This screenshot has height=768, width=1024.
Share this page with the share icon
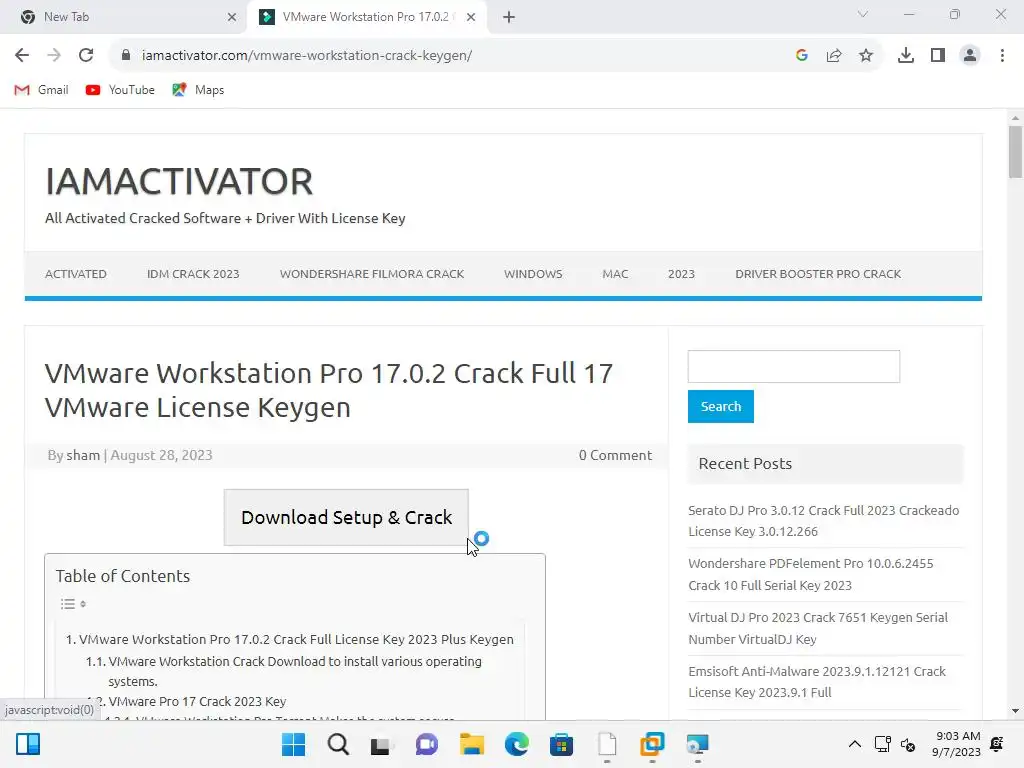834,56
